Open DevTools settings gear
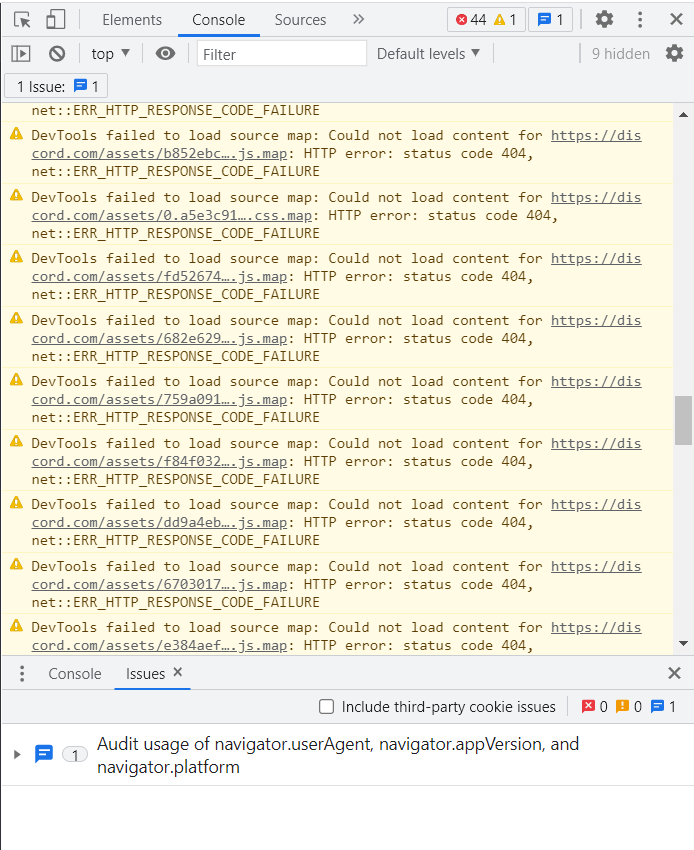694x850 pixels. coord(604,20)
